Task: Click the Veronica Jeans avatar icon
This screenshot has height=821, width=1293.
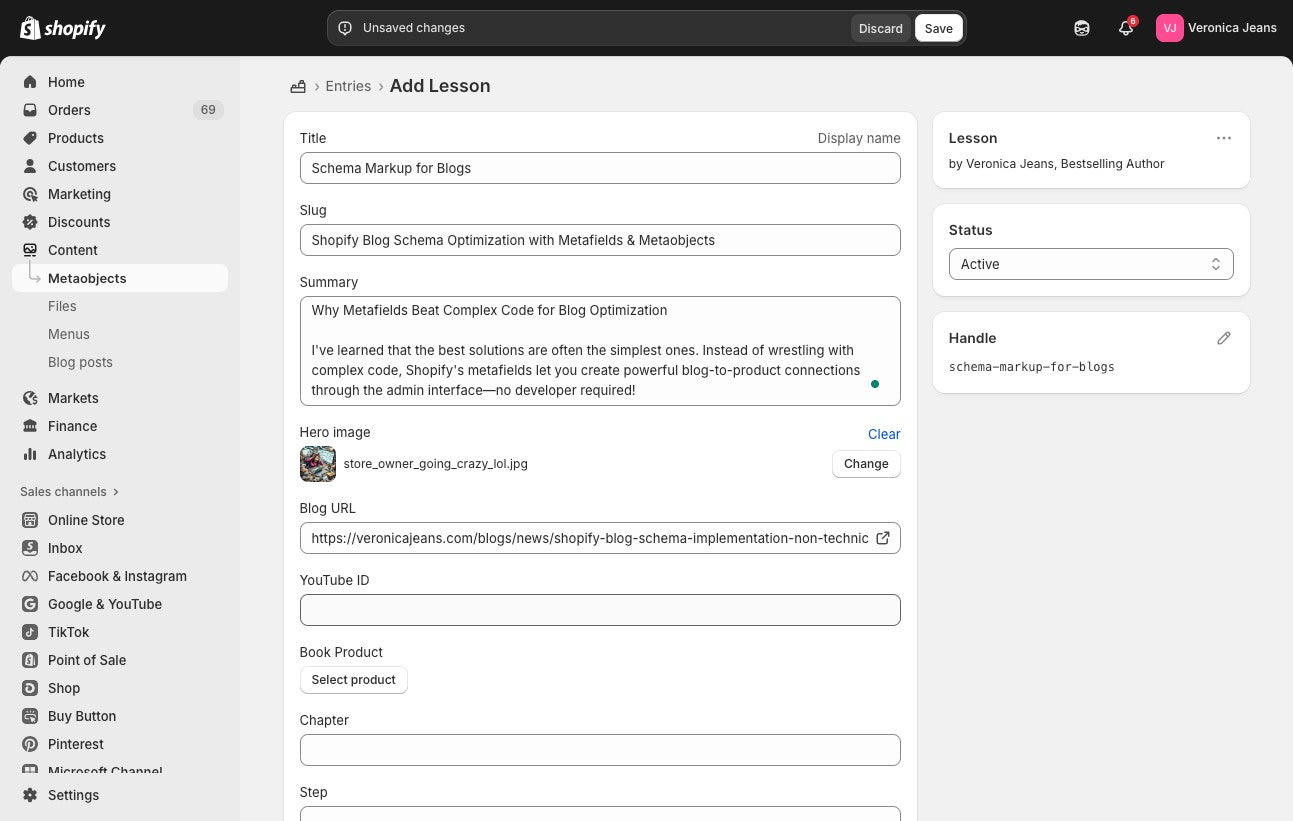Action: click(1170, 28)
